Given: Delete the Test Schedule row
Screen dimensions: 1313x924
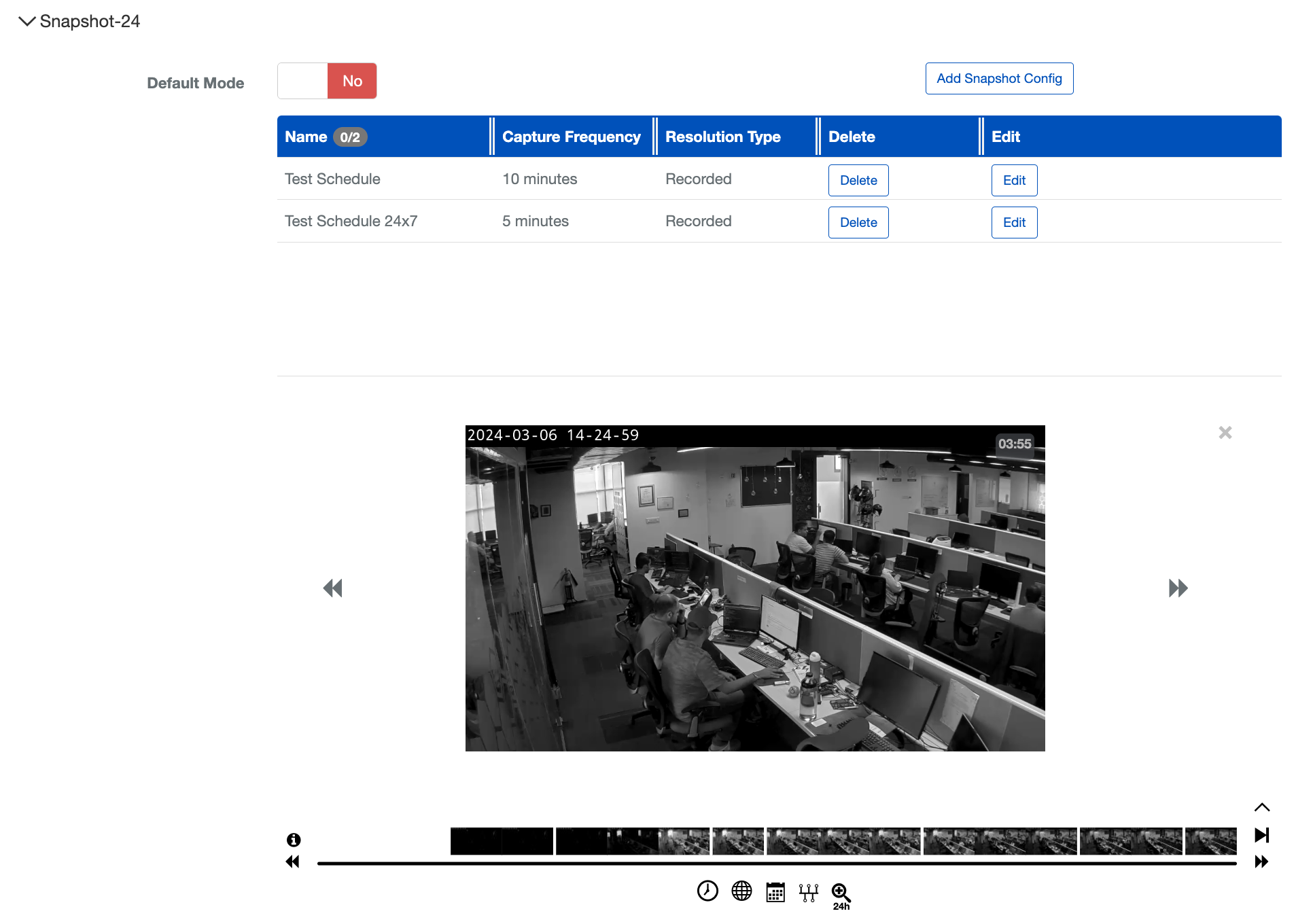Looking at the screenshot, I should click(858, 181).
